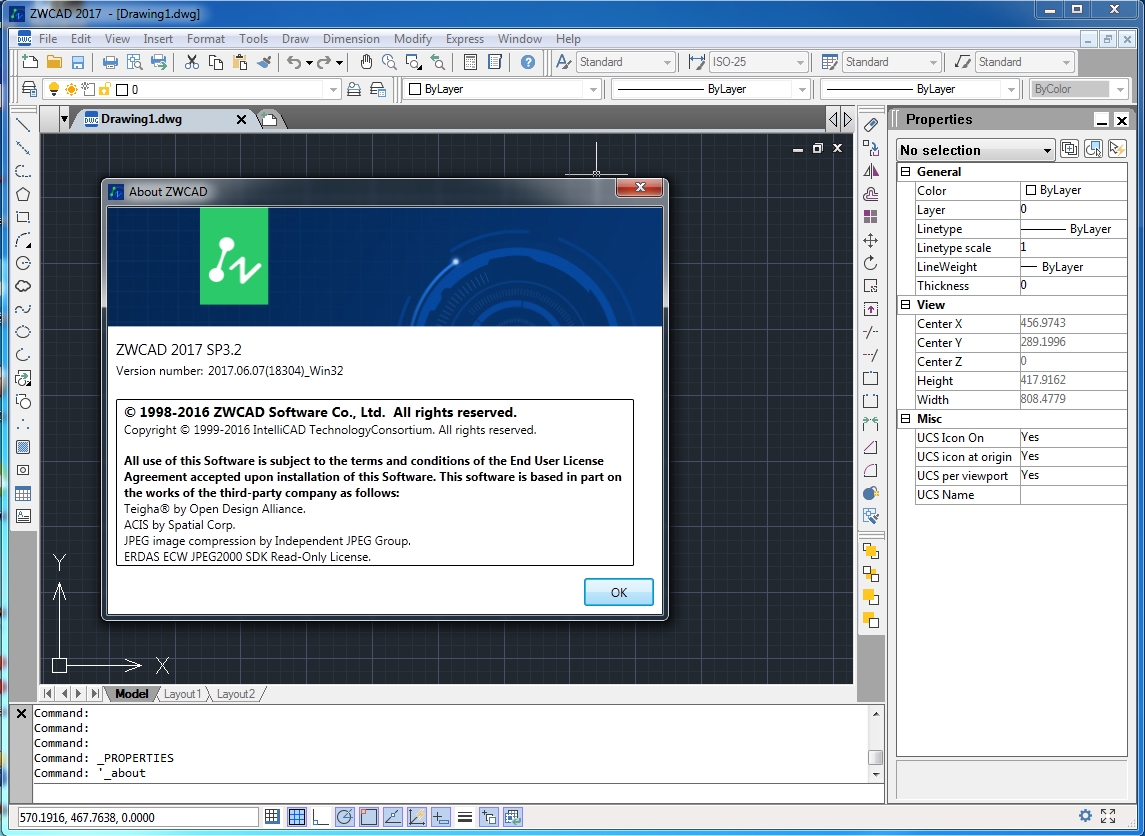1145x836 pixels.
Task: Toggle Object Snap Tracking in status bar
Action: 392,817
